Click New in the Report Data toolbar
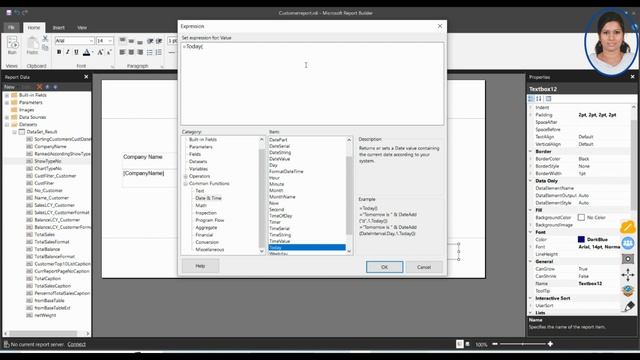The width and height of the screenshot is (640, 360). (x=9, y=87)
